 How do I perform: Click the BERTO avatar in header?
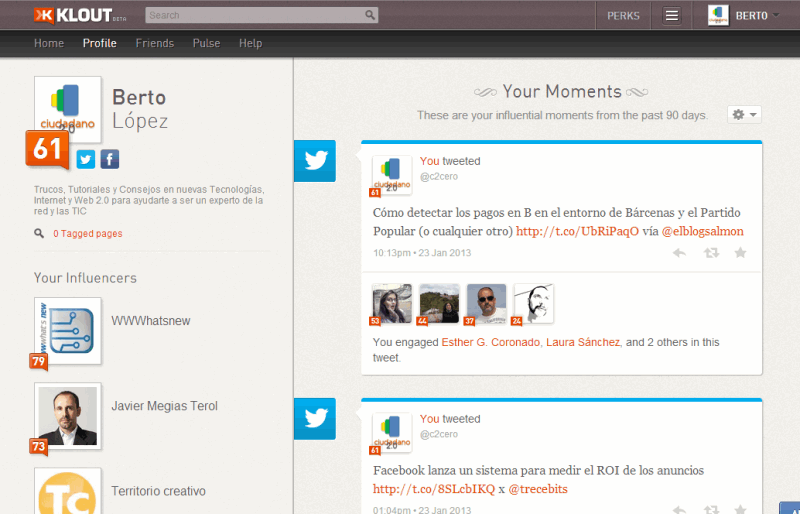pos(718,15)
